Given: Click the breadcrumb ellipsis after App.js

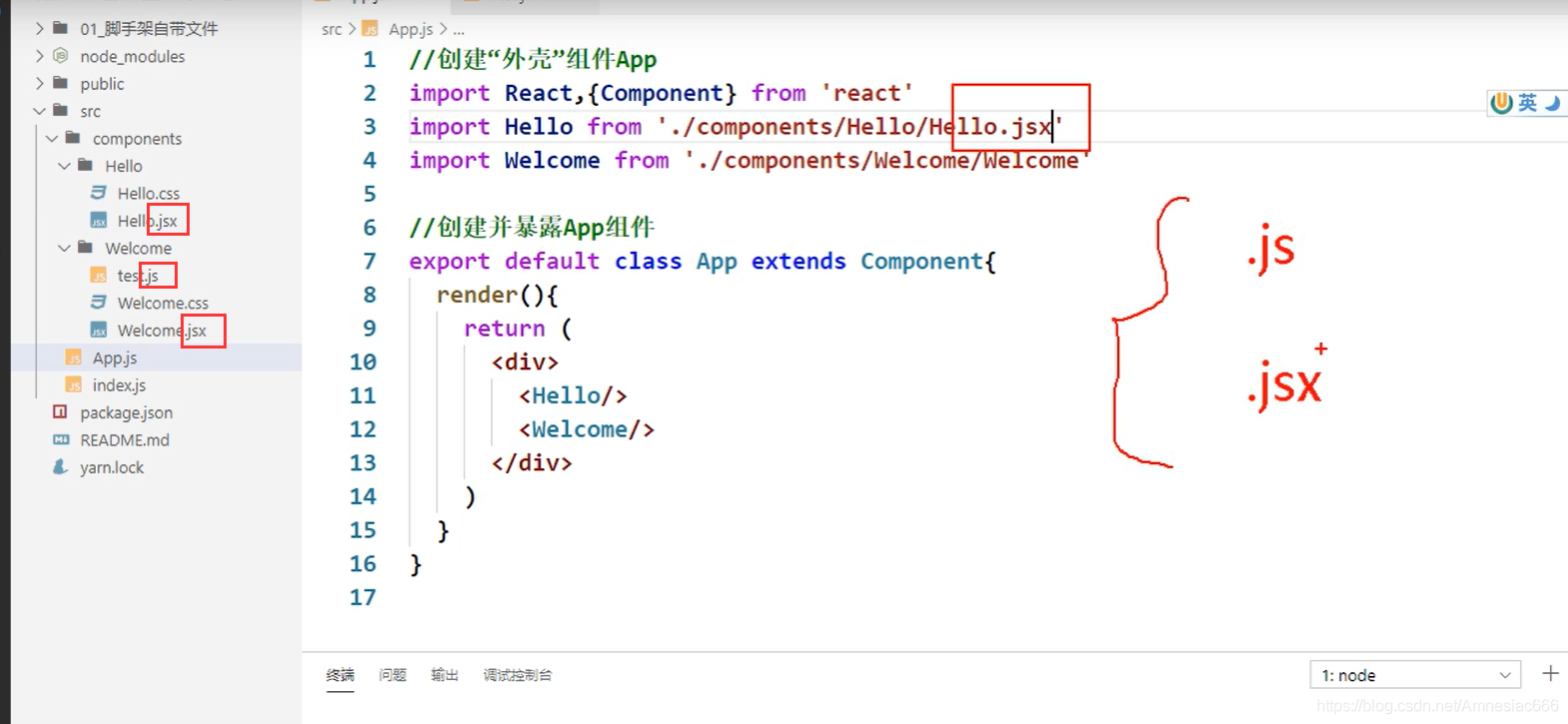Looking at the screenshot, I should click(x=459, y=32).
